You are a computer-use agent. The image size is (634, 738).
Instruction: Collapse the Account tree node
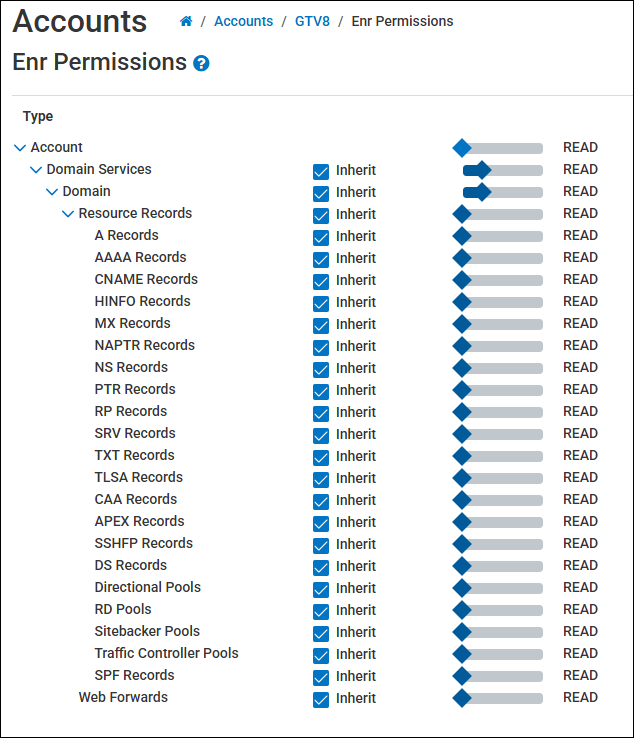click(x=20, y=148)
